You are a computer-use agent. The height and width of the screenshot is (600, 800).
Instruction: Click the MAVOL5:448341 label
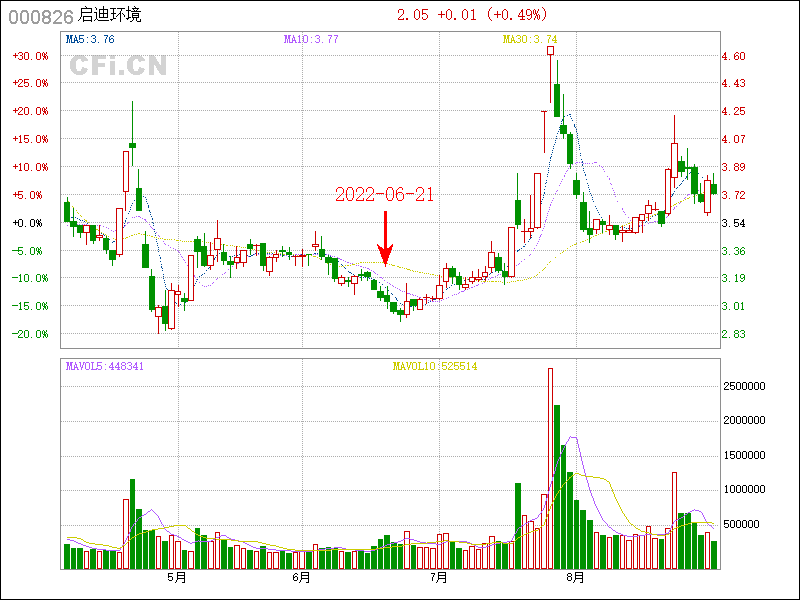pyautogui.click(x=105, y=366)
